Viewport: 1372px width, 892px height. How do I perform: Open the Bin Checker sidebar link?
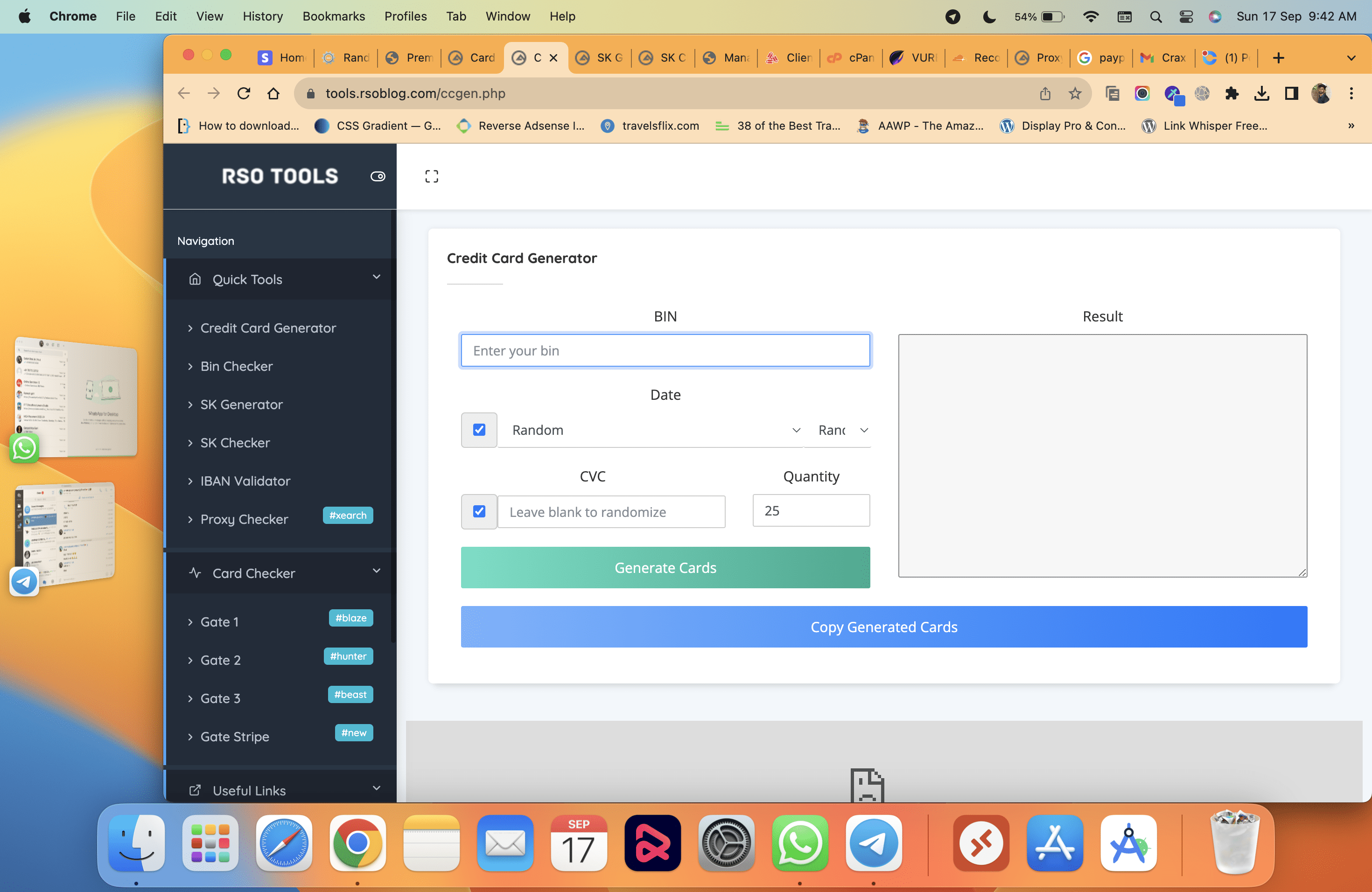click(236, 366)
